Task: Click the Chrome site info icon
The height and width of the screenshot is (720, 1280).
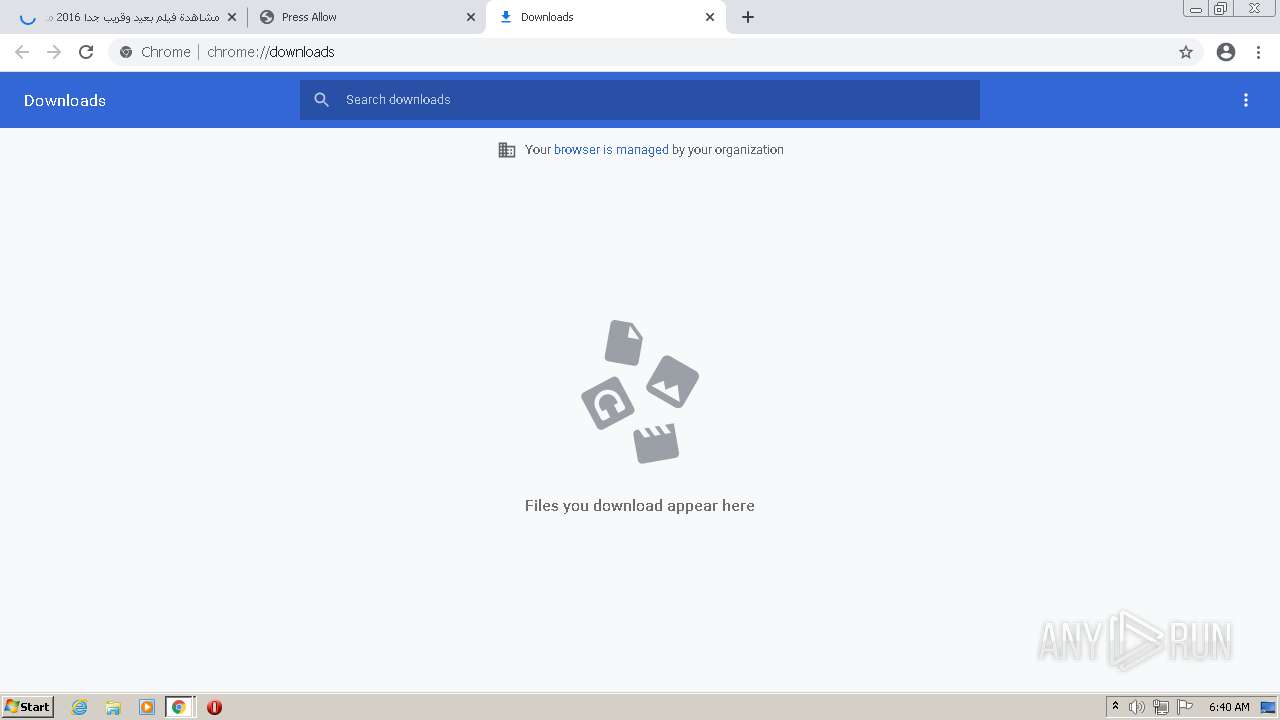Action: [126, 52]
